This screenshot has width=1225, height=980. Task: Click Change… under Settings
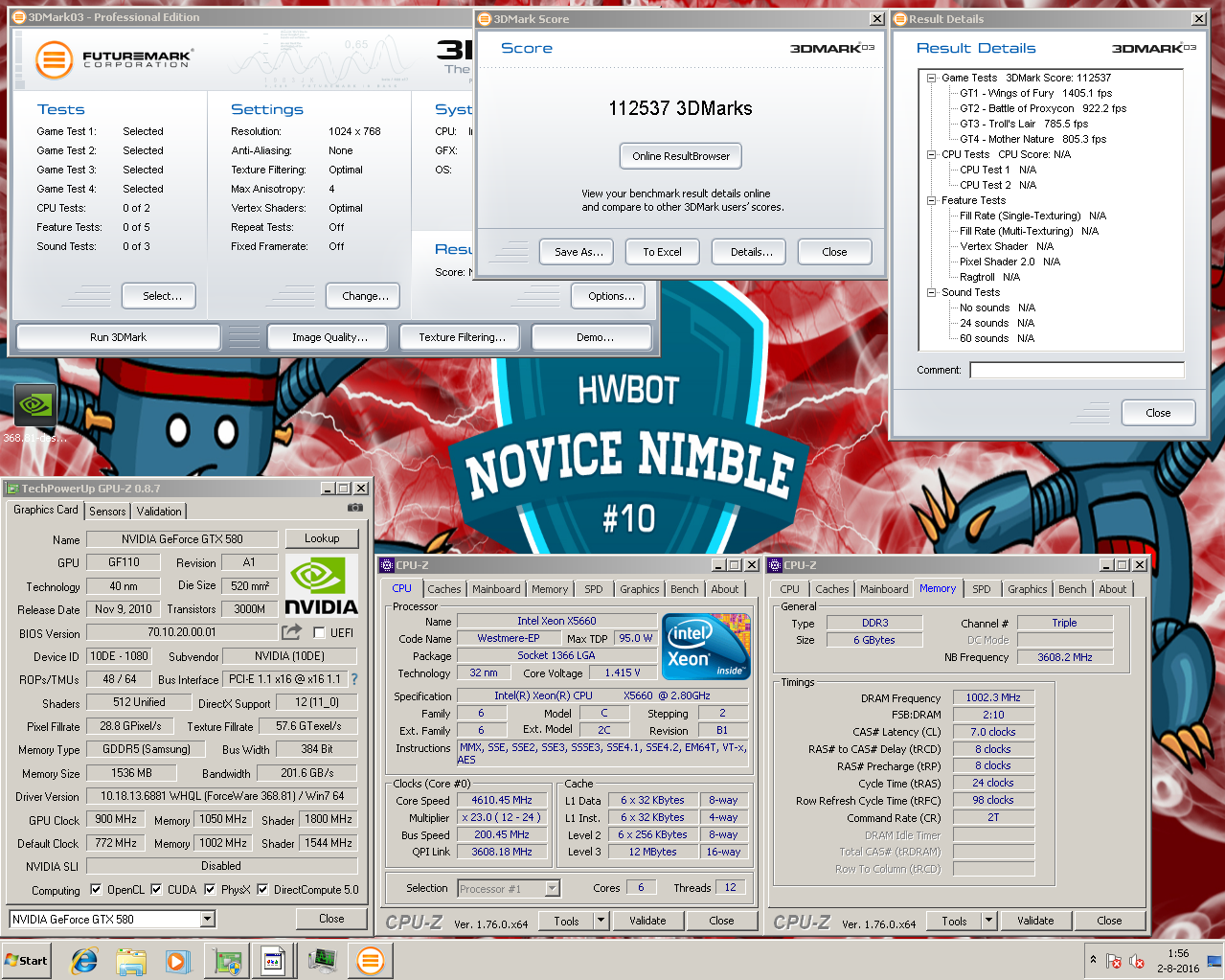click(x=365, y=296)
